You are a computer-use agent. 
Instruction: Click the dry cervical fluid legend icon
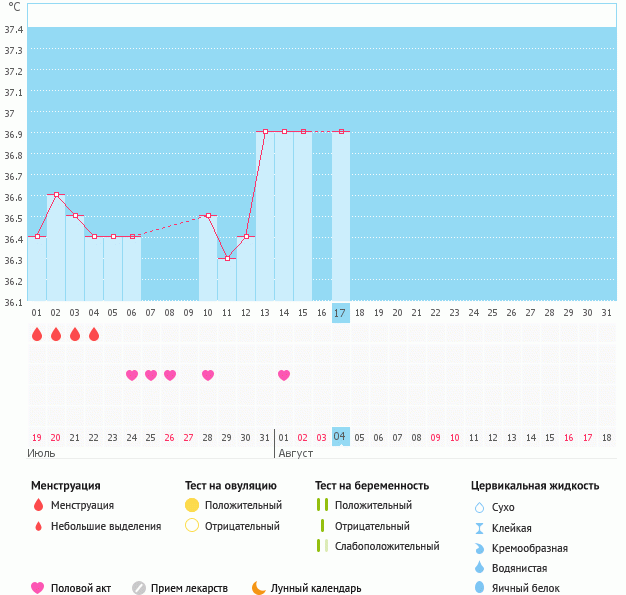[479, 507]
